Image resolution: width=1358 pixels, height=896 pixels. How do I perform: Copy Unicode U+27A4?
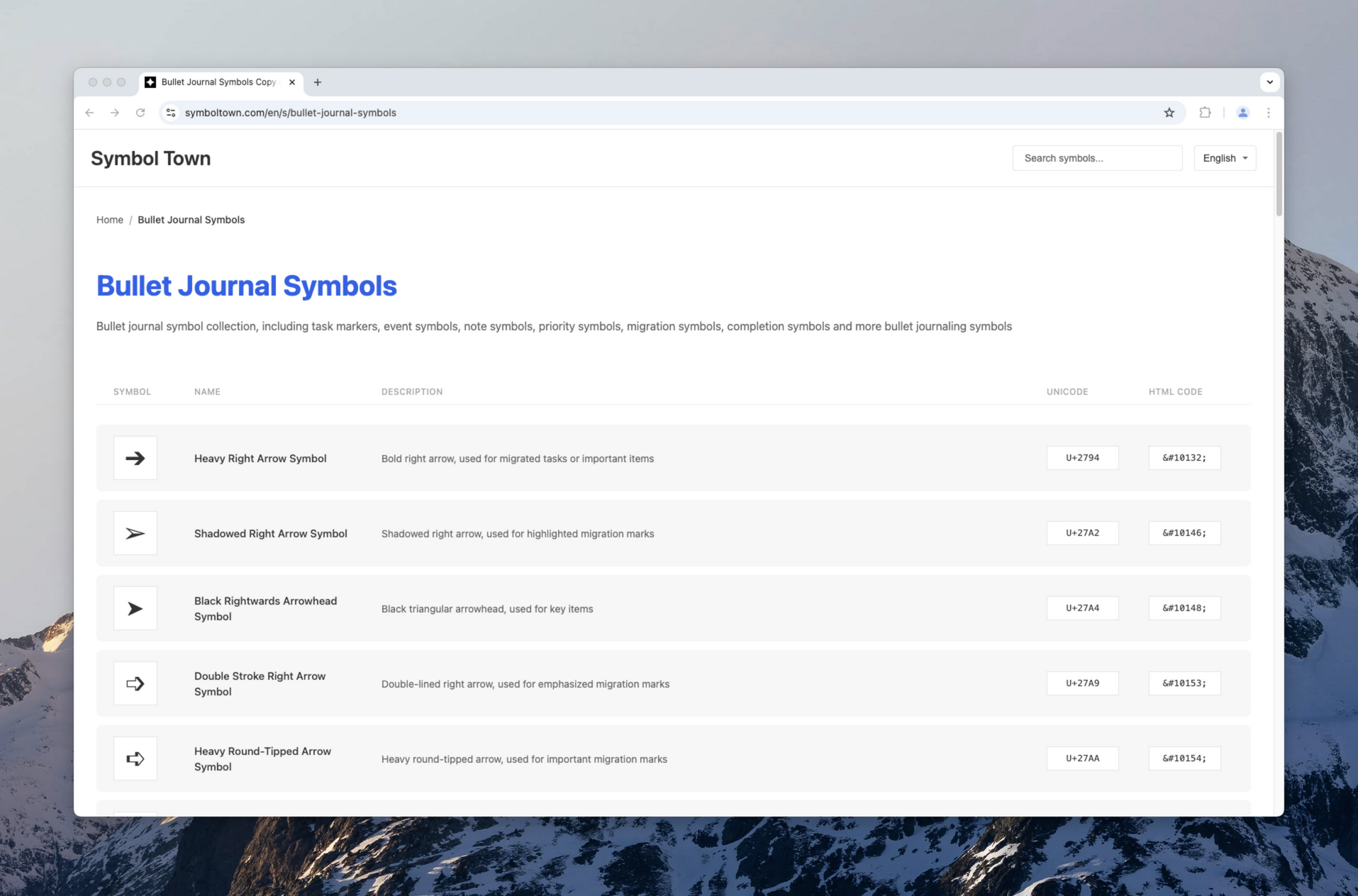click(1082, 608)
